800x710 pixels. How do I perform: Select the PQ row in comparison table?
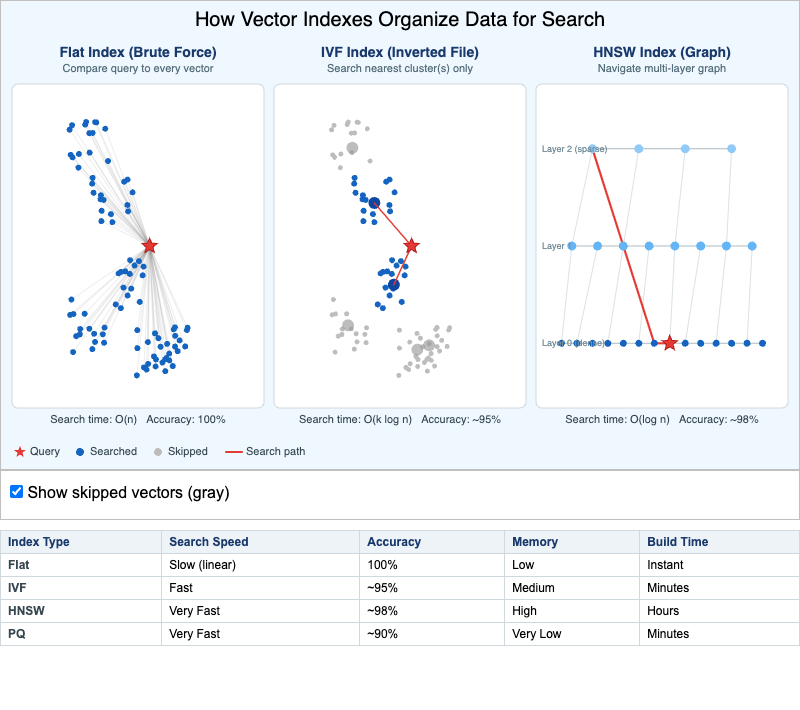400,633
